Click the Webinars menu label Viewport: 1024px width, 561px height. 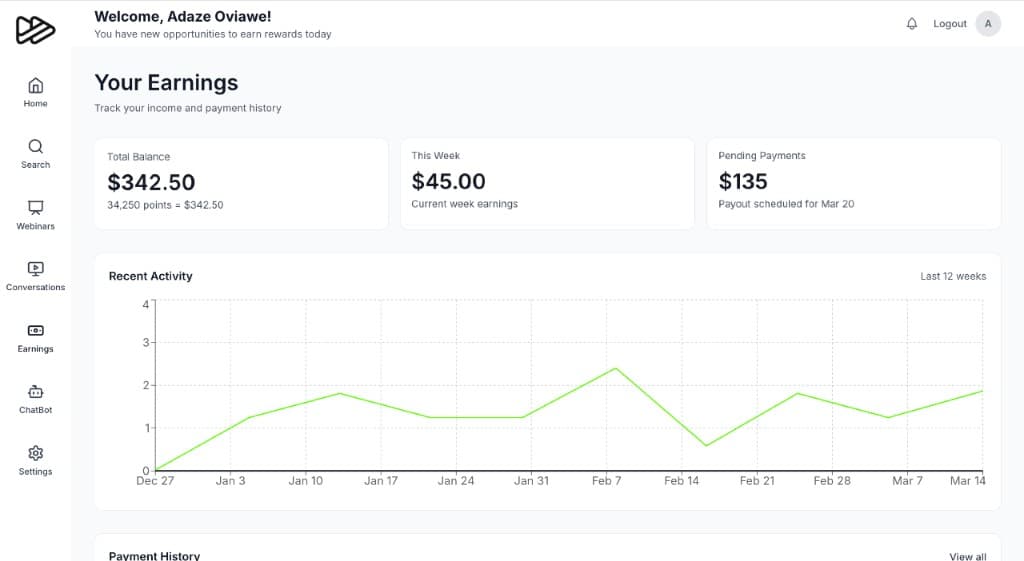35,226
